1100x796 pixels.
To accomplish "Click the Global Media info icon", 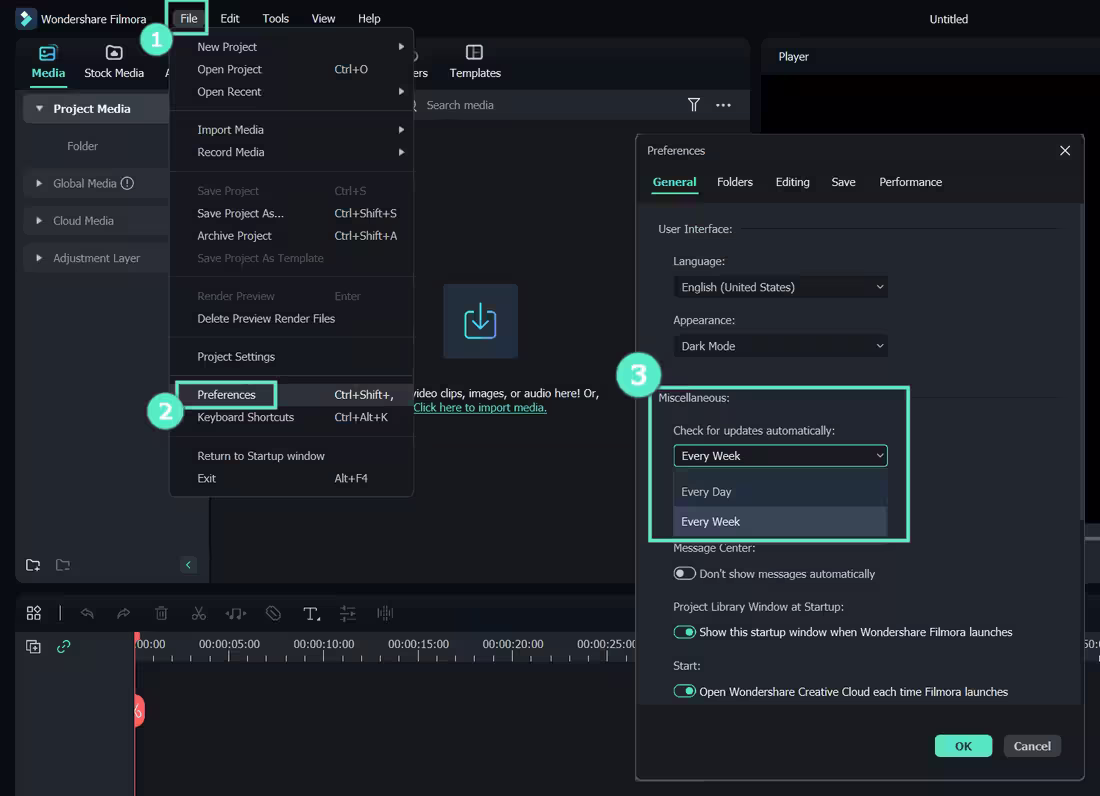I will [x=127, y=183].
